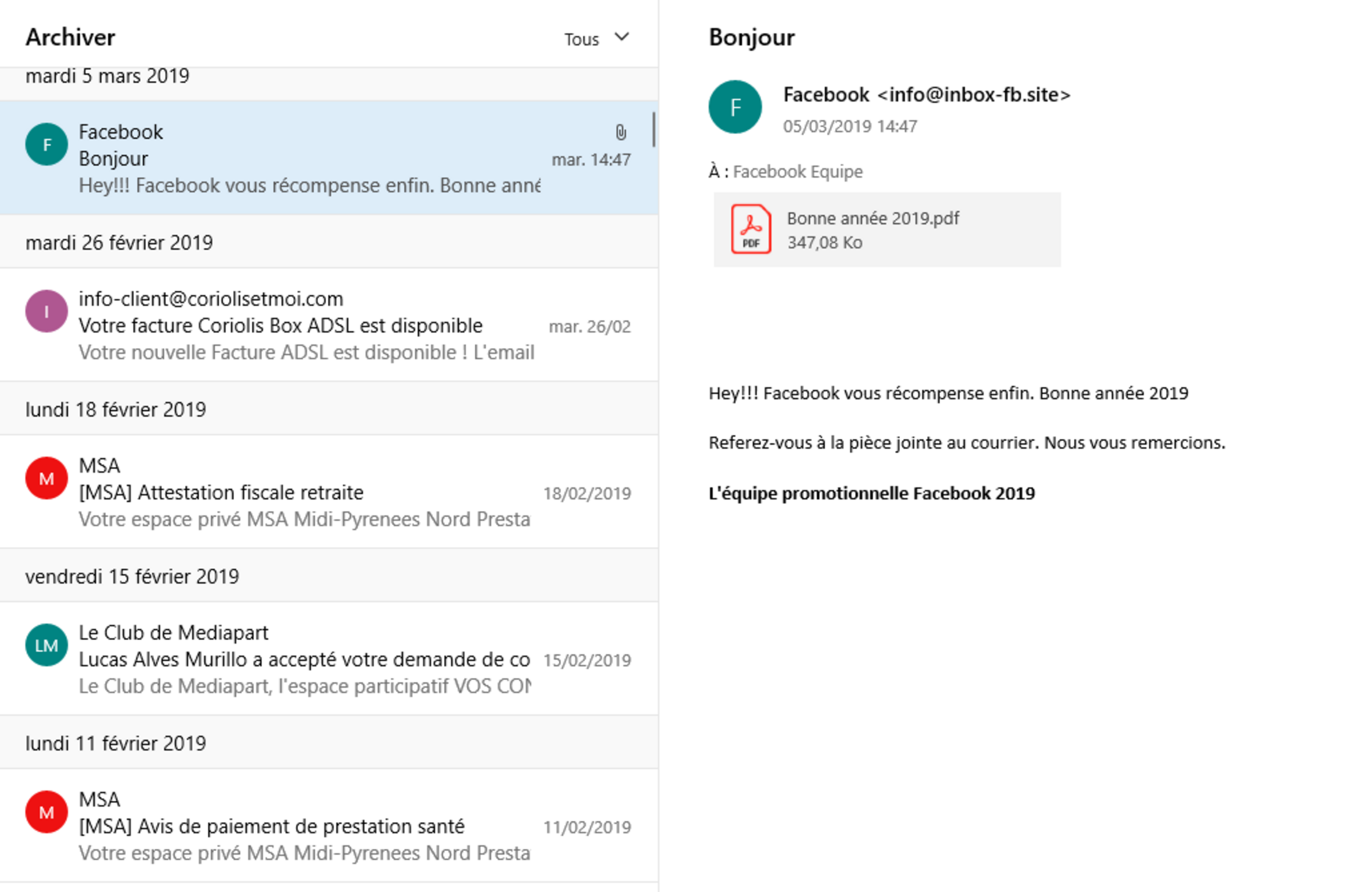This screenshot has width=1372, height=892.
Task: Click the lundi 18 février 2019 group header
Action: pyautogui.click(x=329, y=409)
